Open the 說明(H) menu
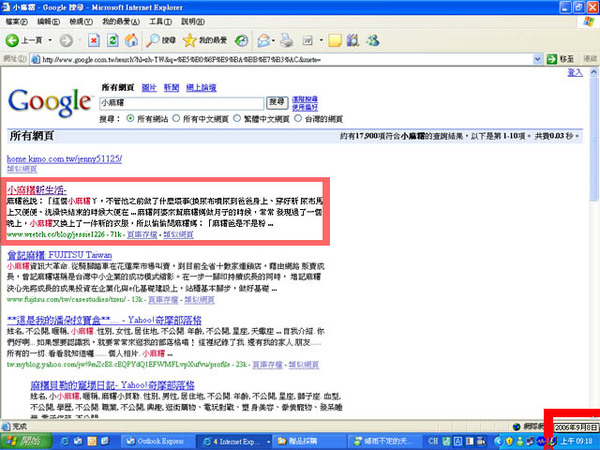This screenshot has height=450, width=600. pos(193,22)
